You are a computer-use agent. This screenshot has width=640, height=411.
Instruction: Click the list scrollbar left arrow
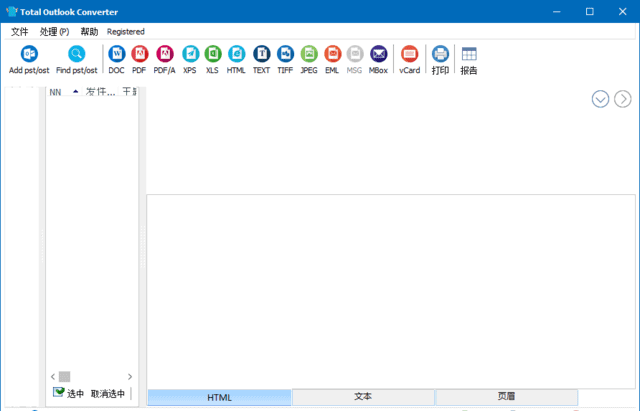click(x=53, y=376)
